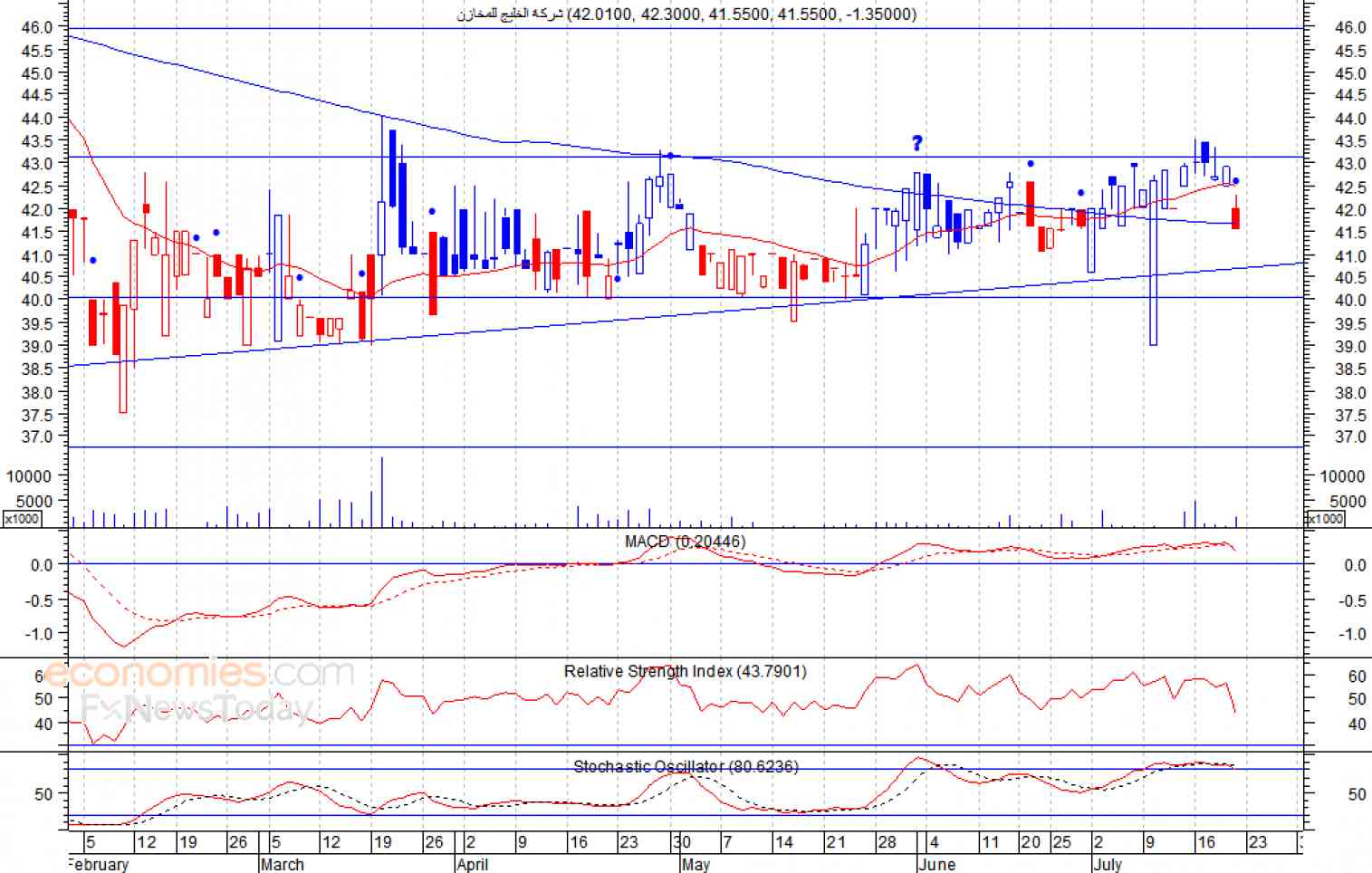
Task: Select "60" on the right RSI axis
Action: (1357, 676)
